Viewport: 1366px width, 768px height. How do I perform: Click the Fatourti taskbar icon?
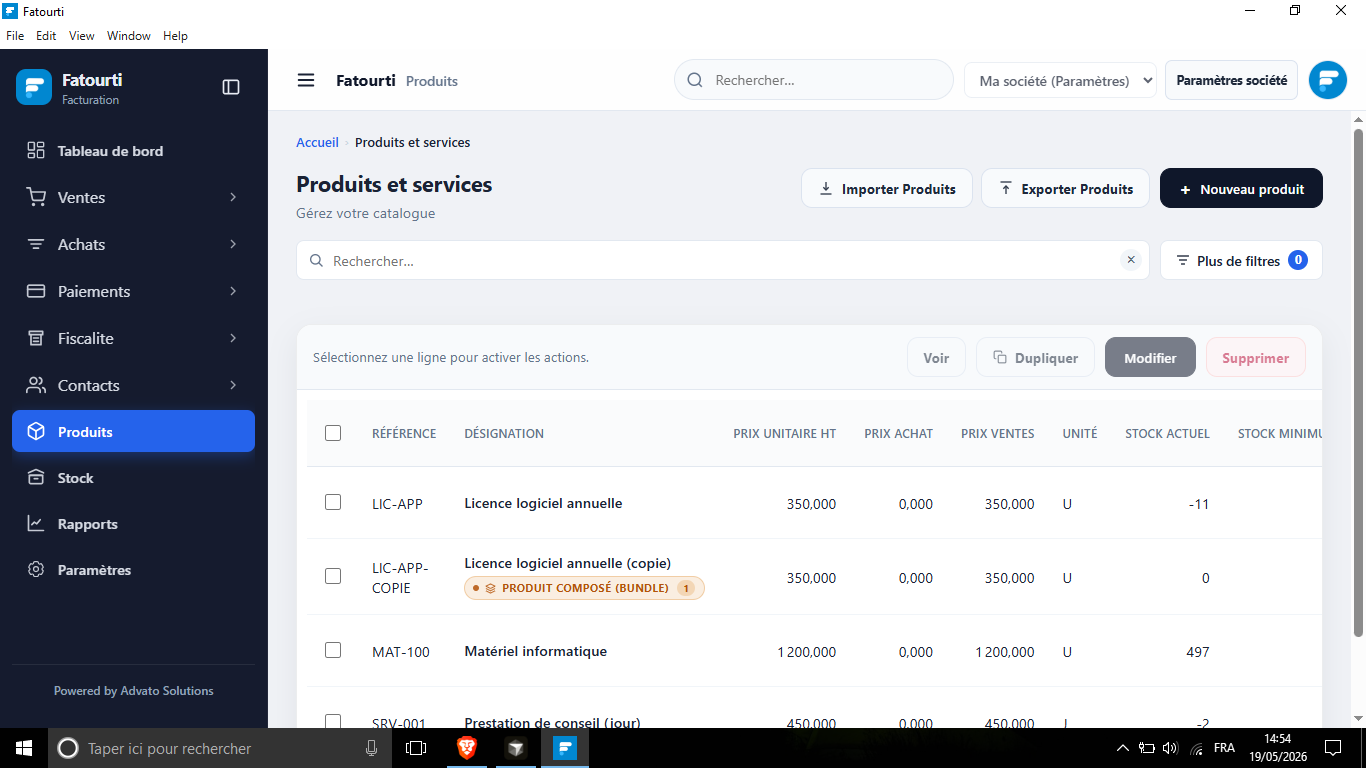[x=565, y=748]
